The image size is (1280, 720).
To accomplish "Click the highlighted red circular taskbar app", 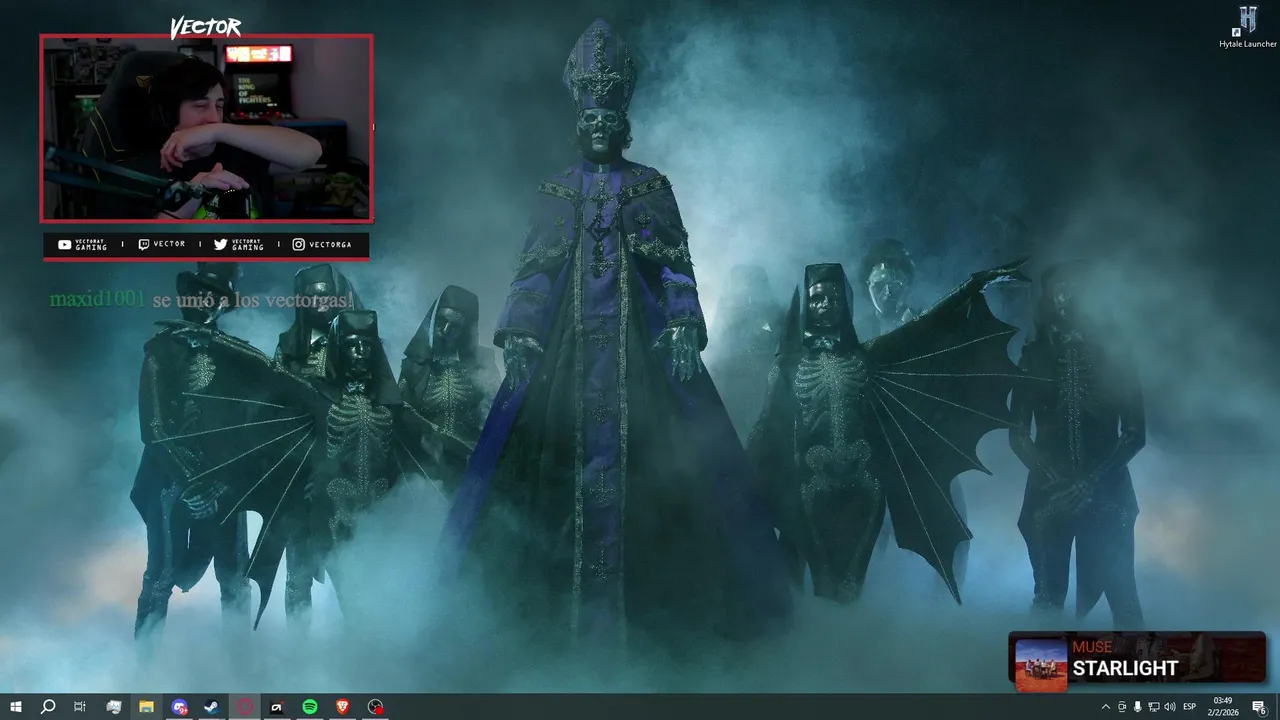I will coord(245,707).
